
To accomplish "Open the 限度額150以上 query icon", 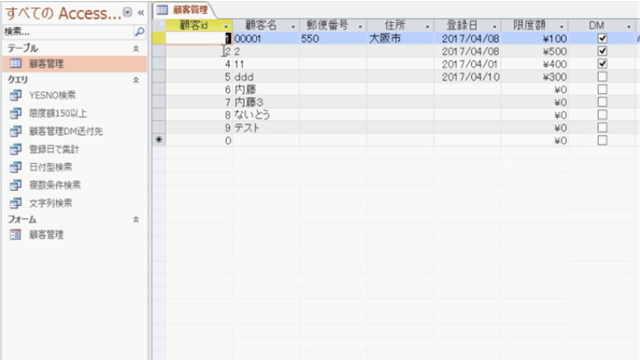I will click(16, 113).
